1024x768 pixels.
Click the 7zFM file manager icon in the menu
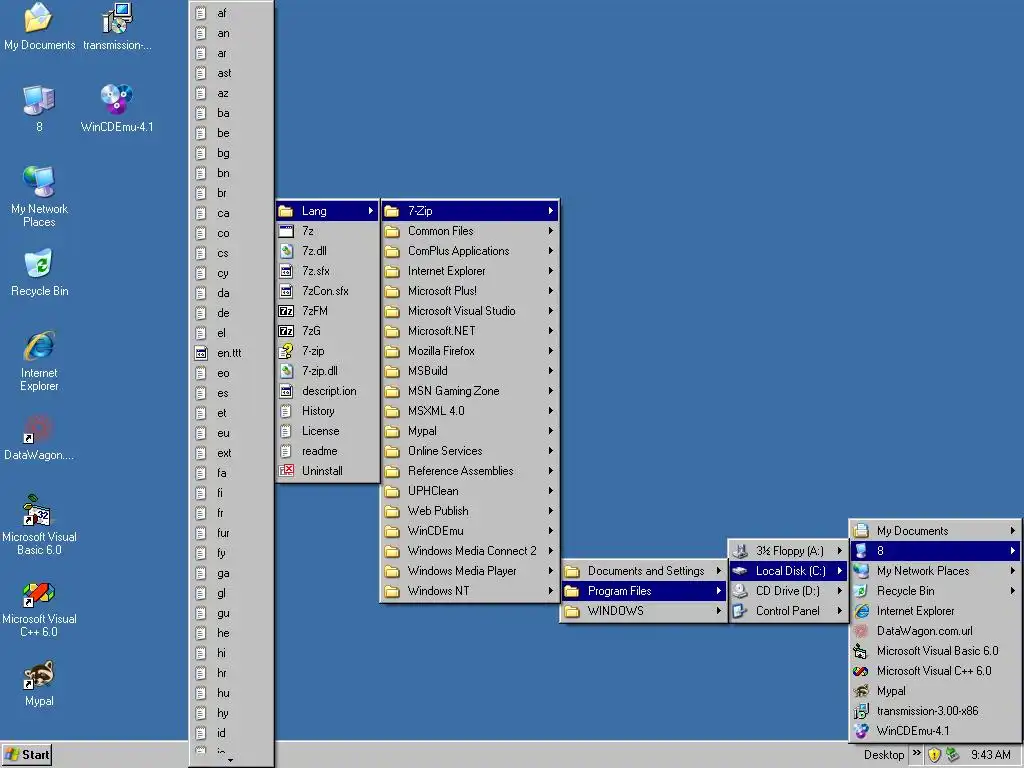[x=286, y=311]
